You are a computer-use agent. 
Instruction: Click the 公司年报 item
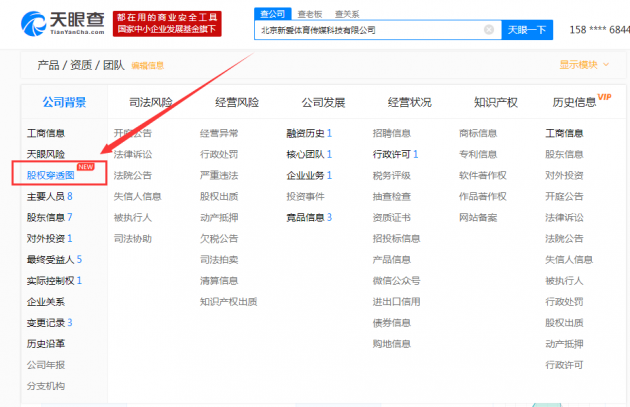tap(46, 365)
